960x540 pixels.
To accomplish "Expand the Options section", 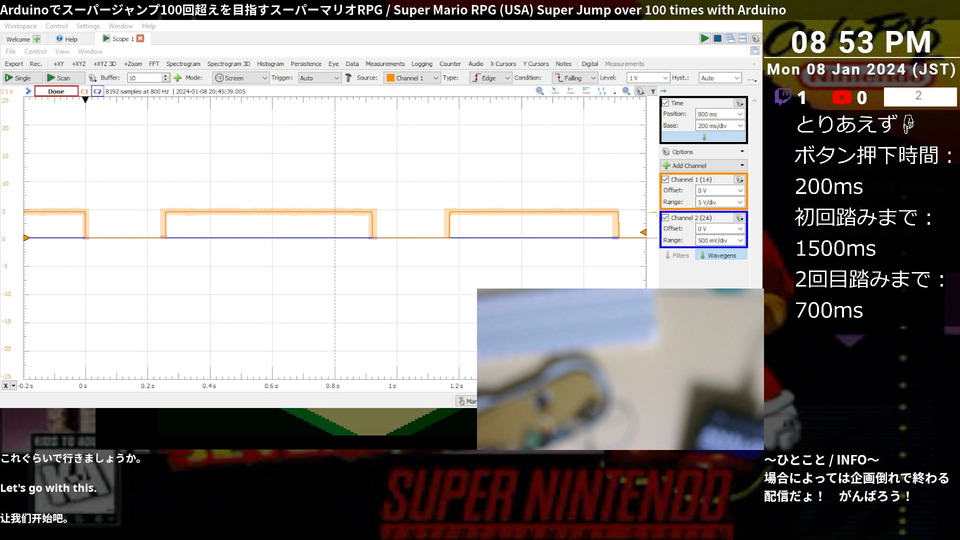I will (703, 151).
